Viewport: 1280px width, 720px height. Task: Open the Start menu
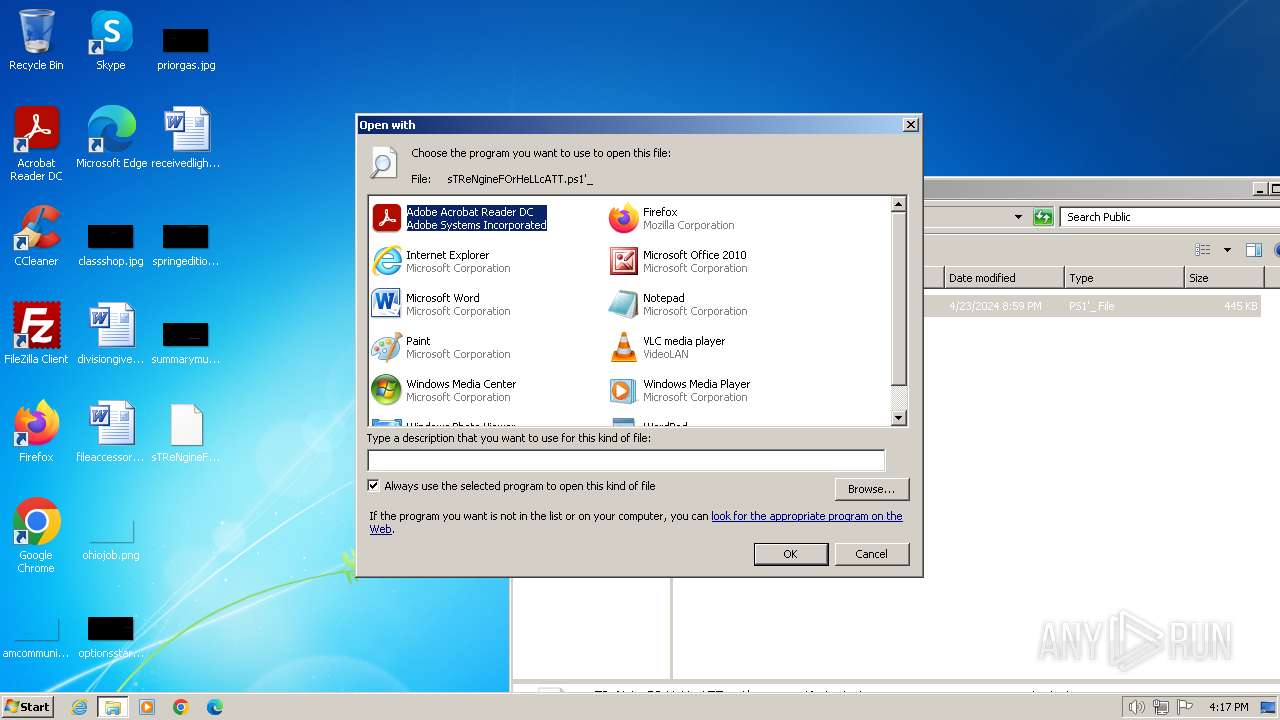pyautogui.click(x=28, y=707)
